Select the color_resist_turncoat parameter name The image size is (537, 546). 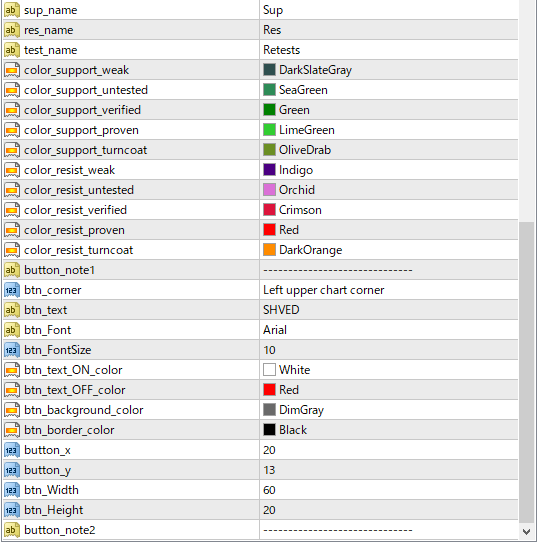(x=78, y=250)
